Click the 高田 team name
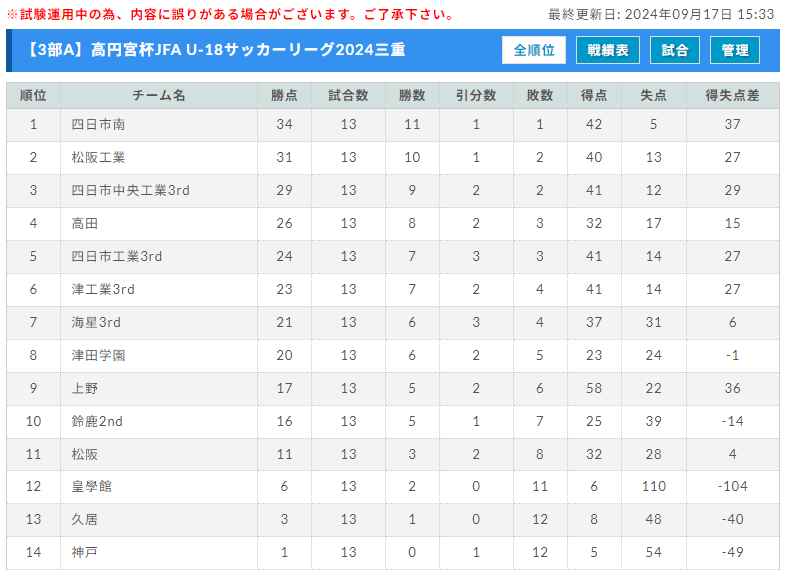The image size is (786, 579). click(85, 224)
